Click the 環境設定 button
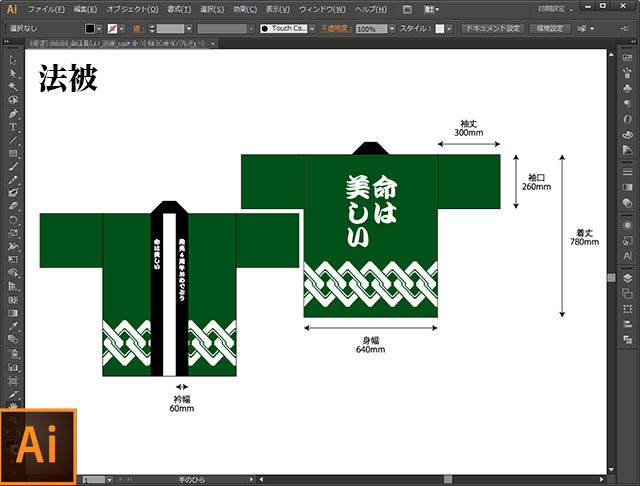This screenshot has width=640, height=486. tap(551, 29)
